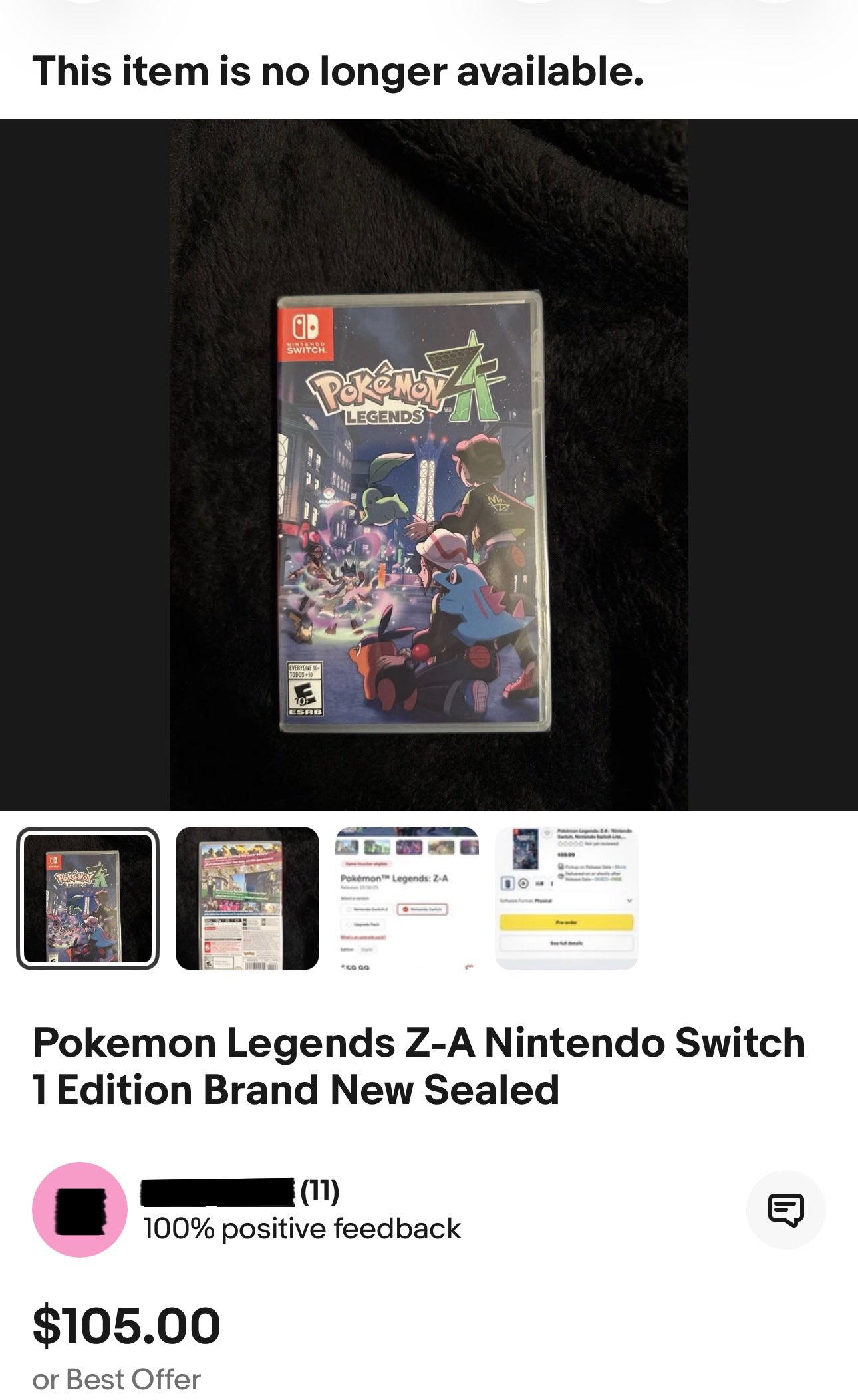
Task: Show the Pokémon Legends: Z-A store page thumbnail
Action: click(407, 898)
